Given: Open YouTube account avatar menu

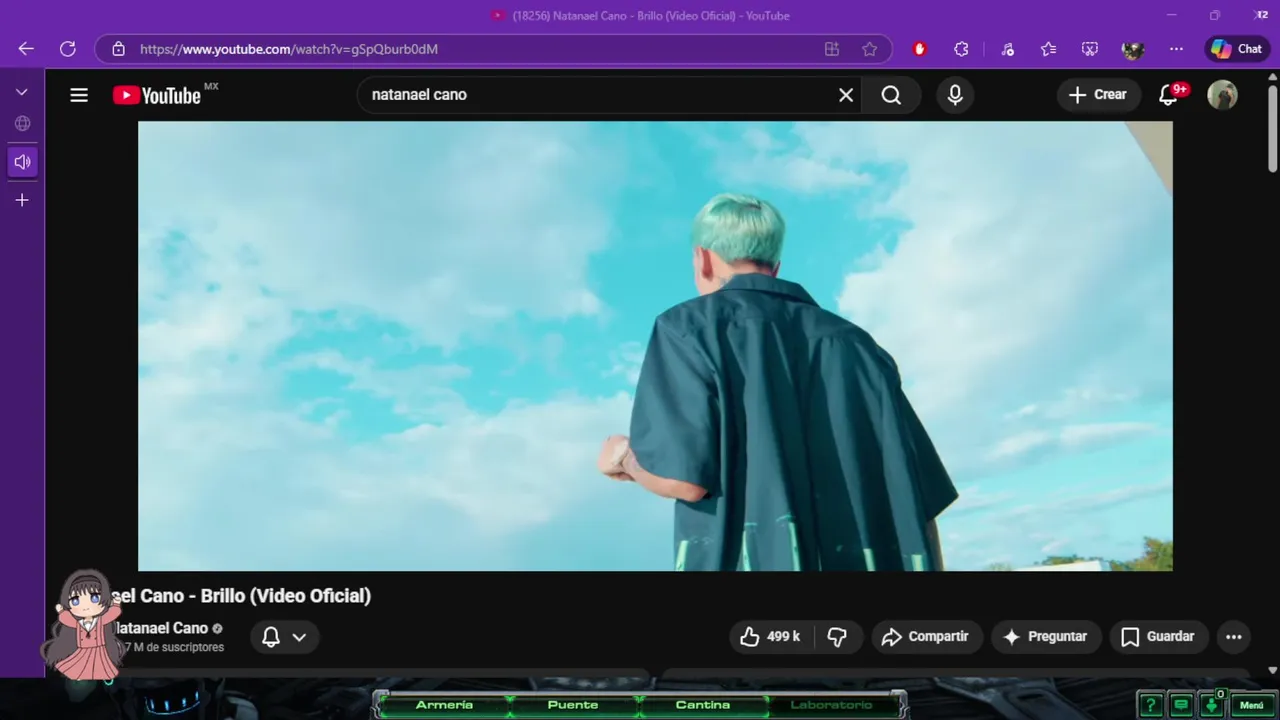Looking at the screenshot, I should point(1222,95).
